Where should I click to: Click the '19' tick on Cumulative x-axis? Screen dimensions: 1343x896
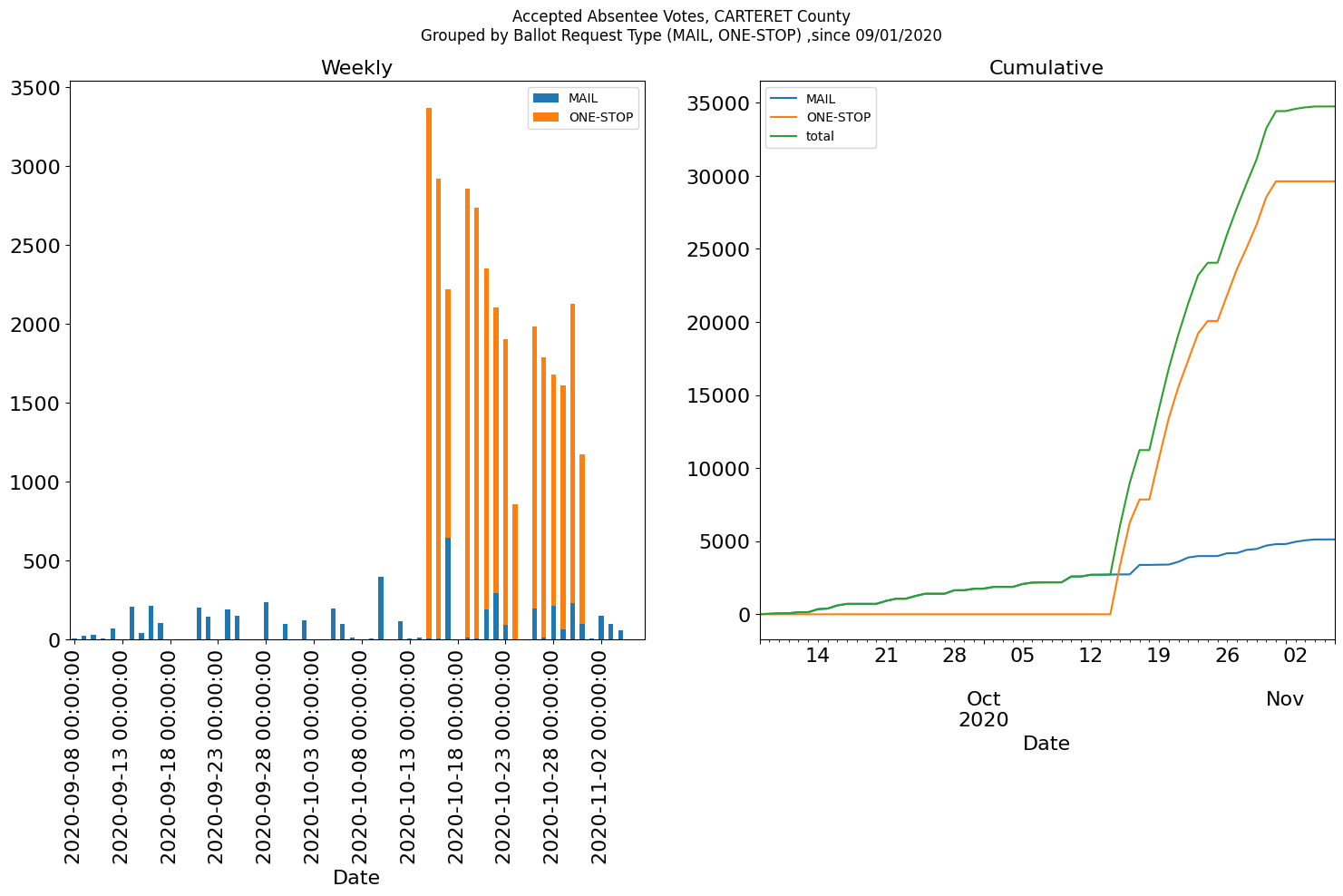1158,656
